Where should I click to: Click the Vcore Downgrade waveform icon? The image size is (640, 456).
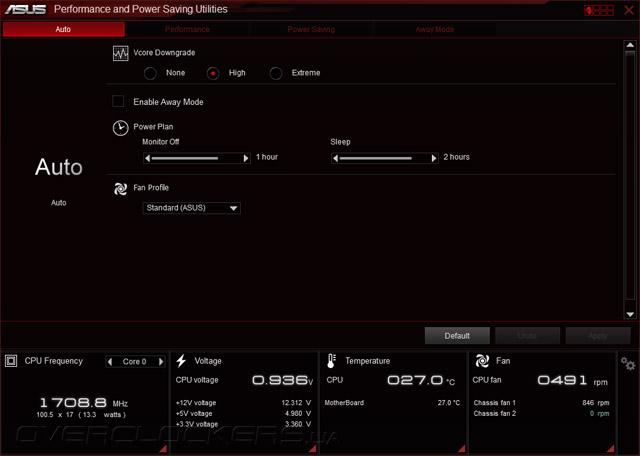[x=120, y=53]
